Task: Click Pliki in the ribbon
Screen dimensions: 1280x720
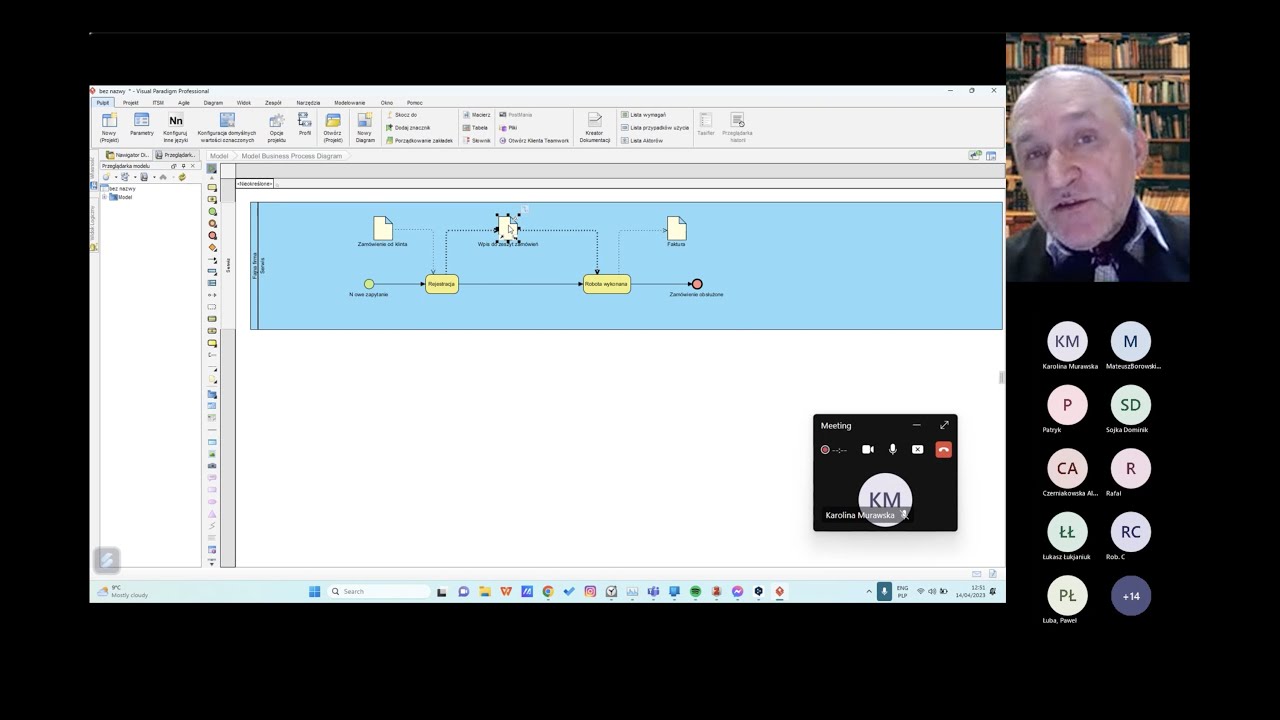Action: click(508, 128)
